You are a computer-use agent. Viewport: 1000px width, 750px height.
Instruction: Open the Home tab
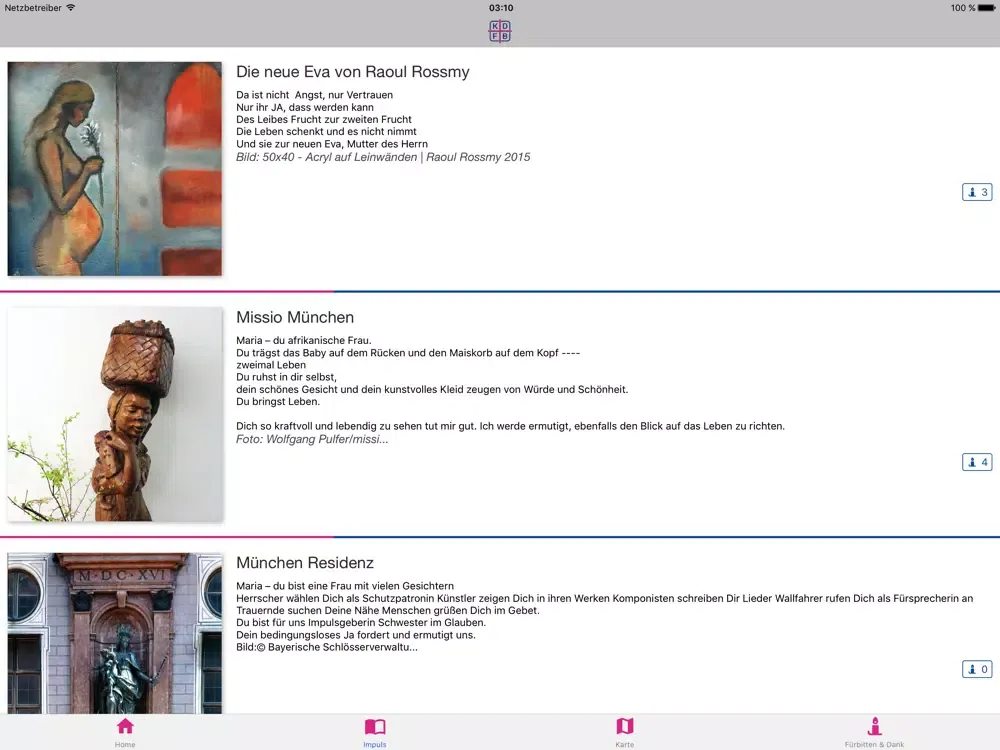pos(125,732)
